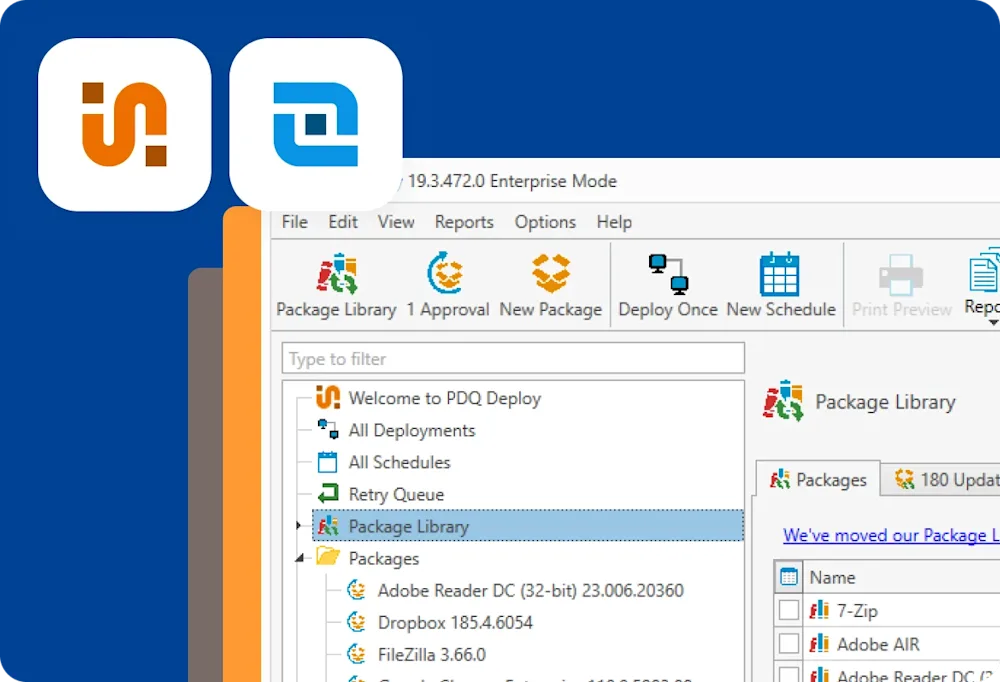Image resolution: width=1000 pixels, height=682 pixels.
Task: Open the File menu
Action: tap(295, 222)
